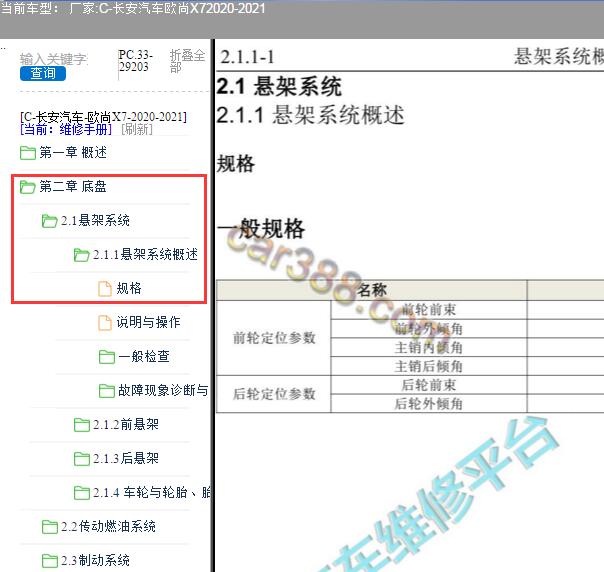Click the 当前车型 title bar text

(x=133, y=8)
